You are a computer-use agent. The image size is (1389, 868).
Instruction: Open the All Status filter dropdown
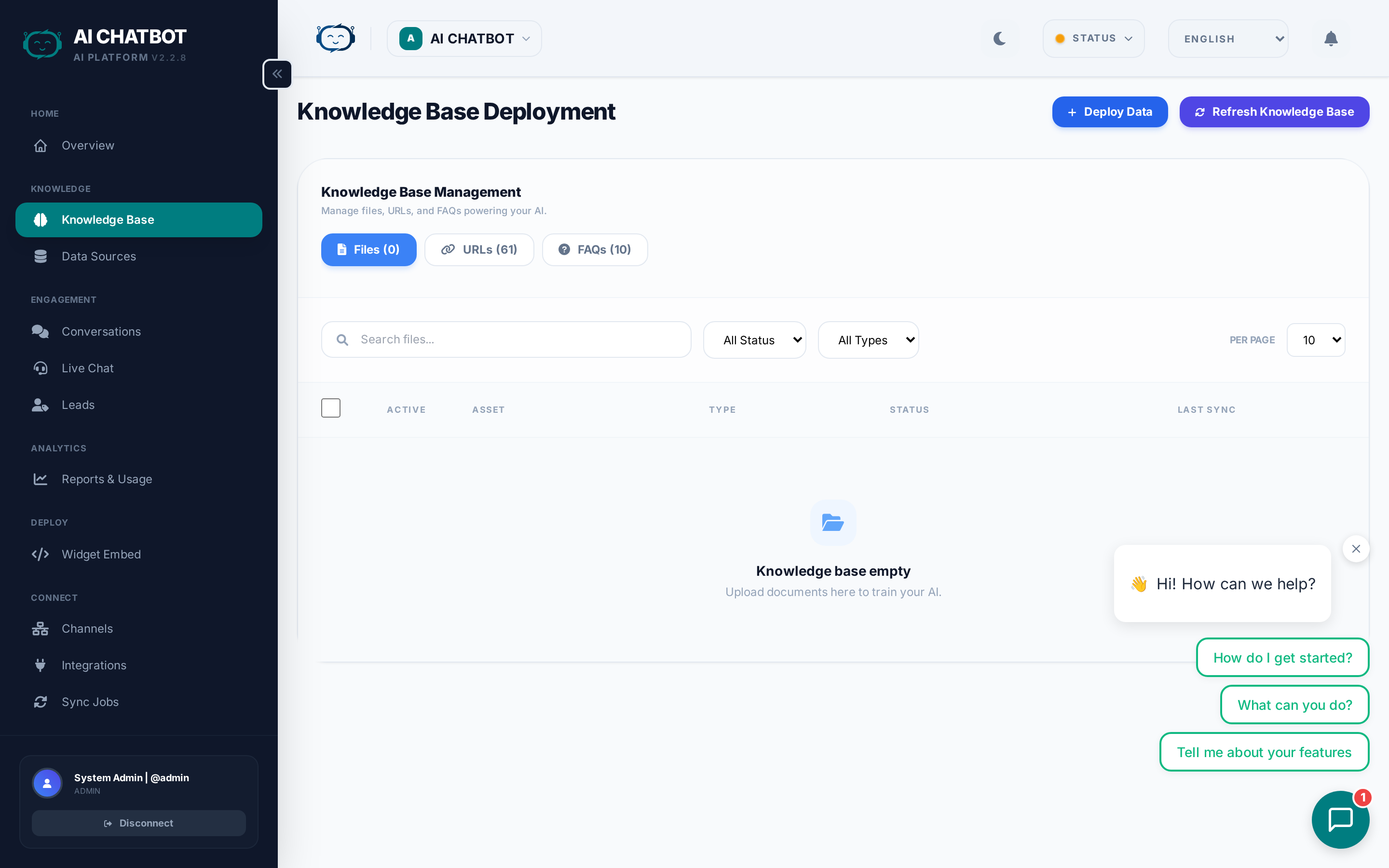tap(754, 340)
